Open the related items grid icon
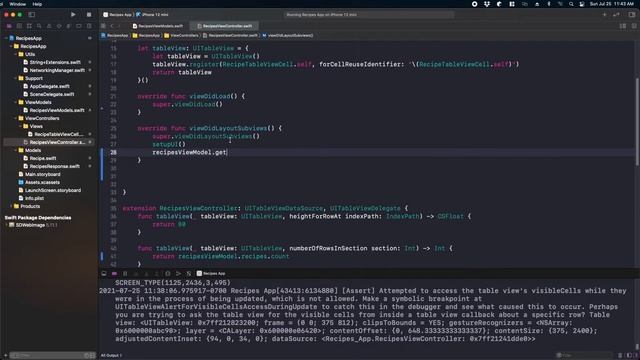The width and height of the screenshot is (640, 360). coord(104,26)
